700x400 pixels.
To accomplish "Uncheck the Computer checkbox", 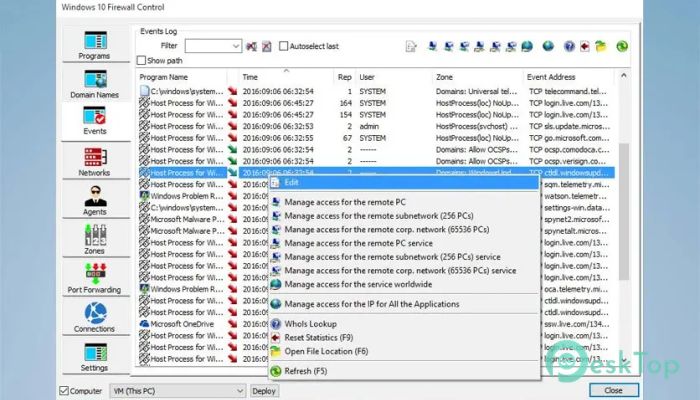I will (64, 391).
